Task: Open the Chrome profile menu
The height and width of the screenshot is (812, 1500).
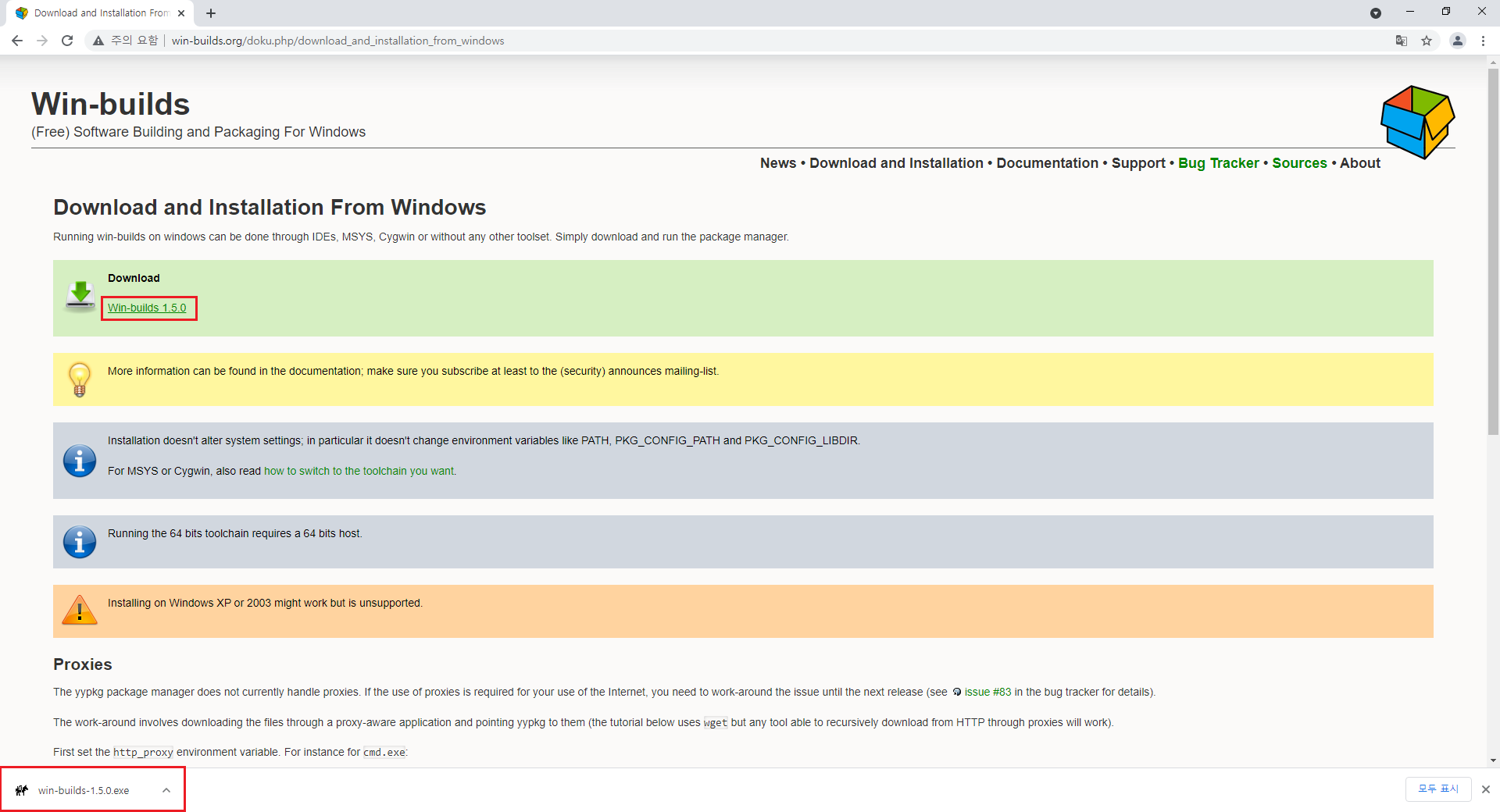Action: [x=1458, y=41]
